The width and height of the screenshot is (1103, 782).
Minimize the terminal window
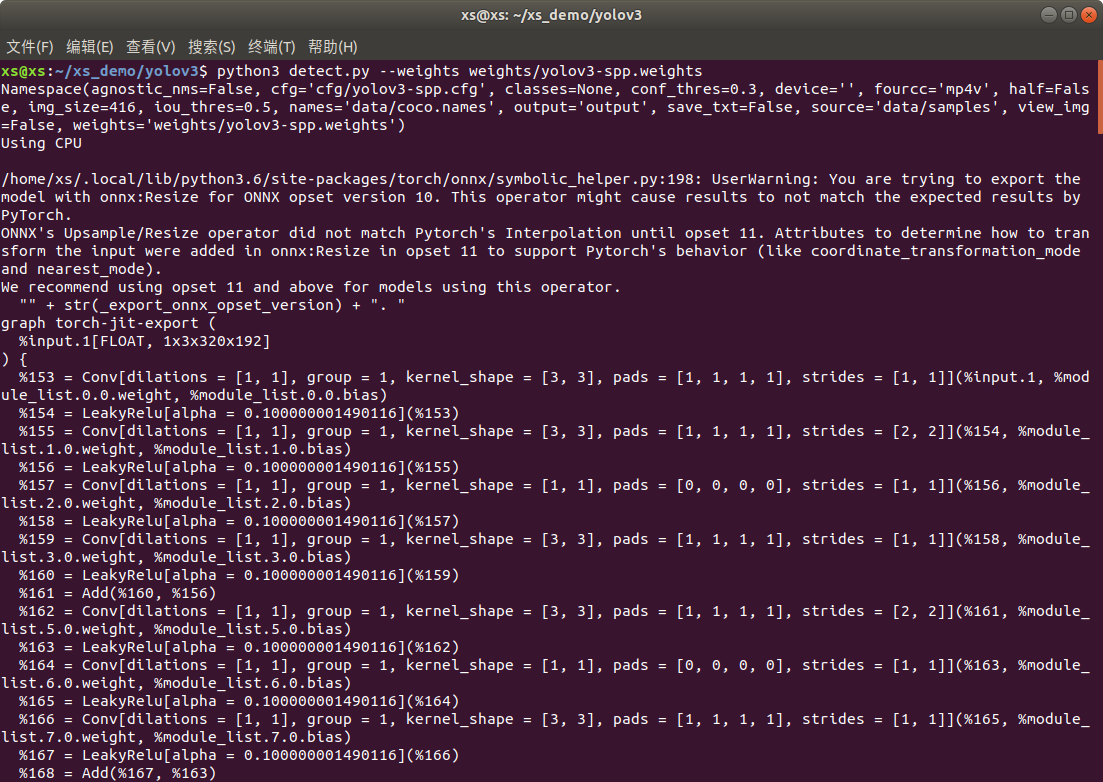pos(1048,15)
